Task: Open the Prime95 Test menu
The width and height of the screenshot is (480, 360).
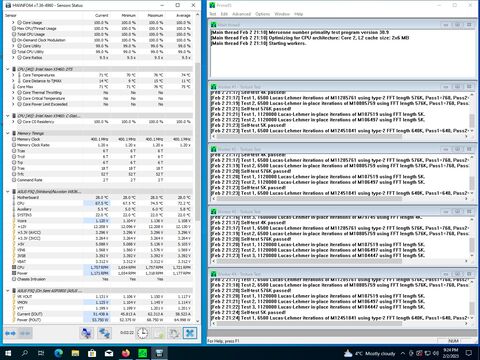Action: pos(213,14)
